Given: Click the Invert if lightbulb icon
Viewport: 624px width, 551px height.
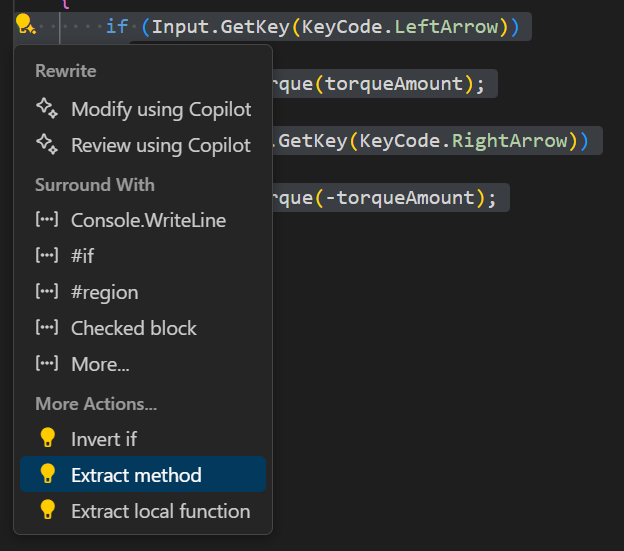Looking at the screenshot, I should (x=47, y=439).
